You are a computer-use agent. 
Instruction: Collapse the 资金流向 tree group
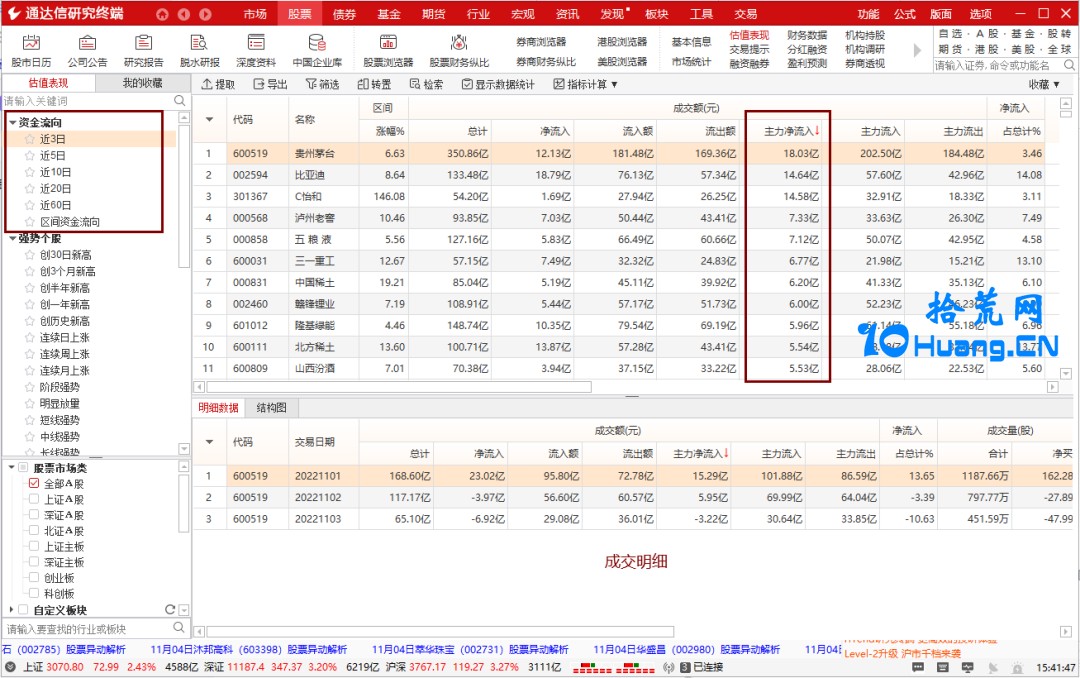tap(12, 123)
